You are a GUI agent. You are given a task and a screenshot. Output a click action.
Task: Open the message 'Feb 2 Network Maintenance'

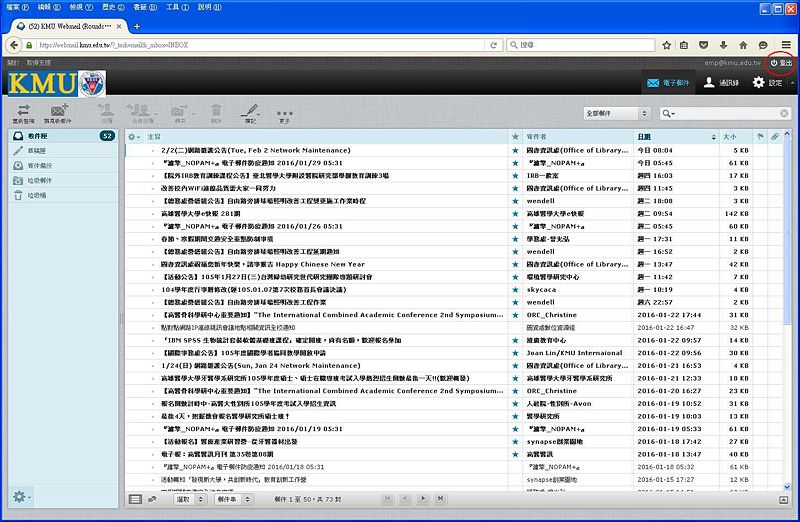tap(256, 151)
